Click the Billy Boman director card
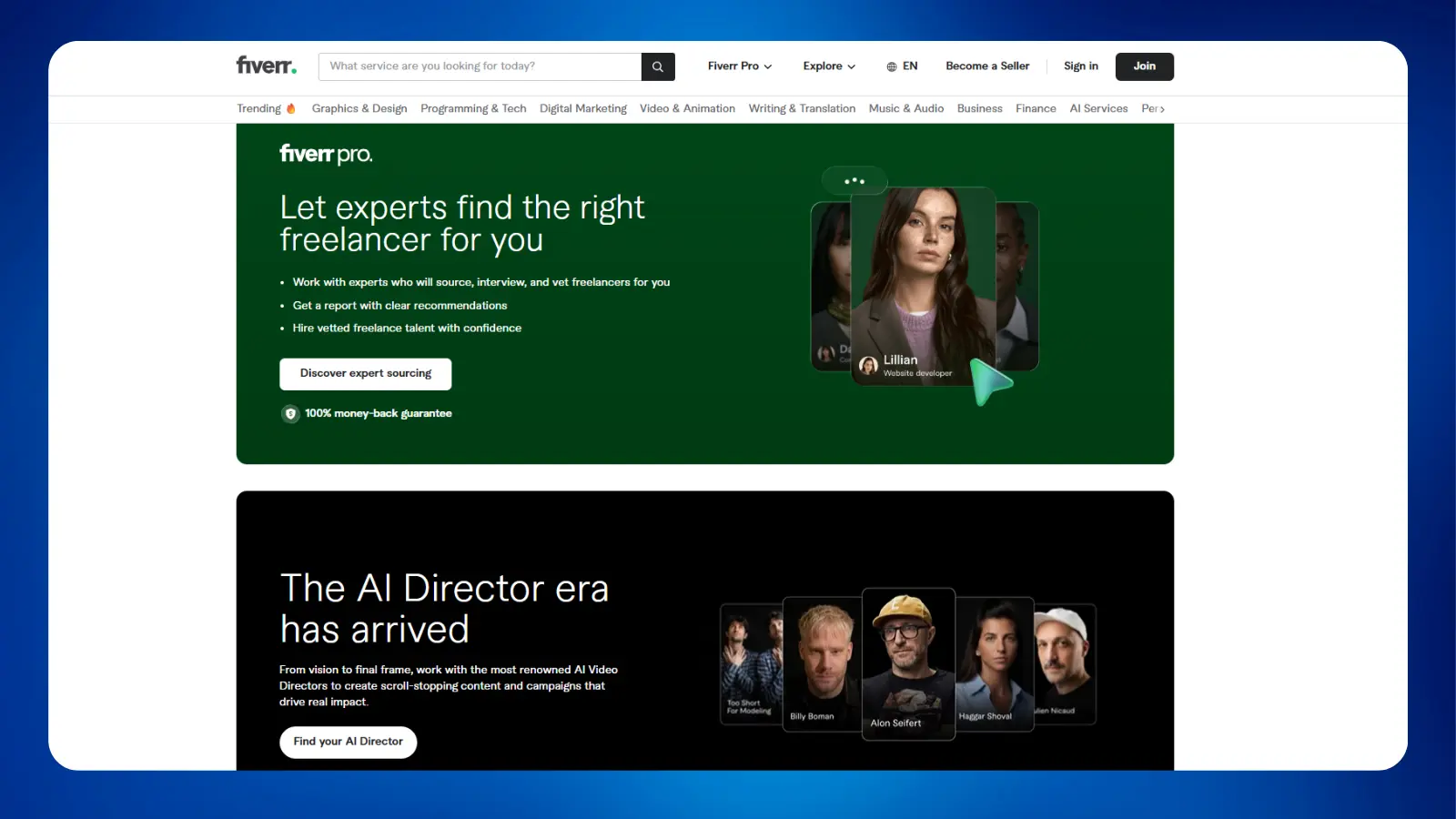Screen dimensions: 1456x819 click(x=822, y=663)
